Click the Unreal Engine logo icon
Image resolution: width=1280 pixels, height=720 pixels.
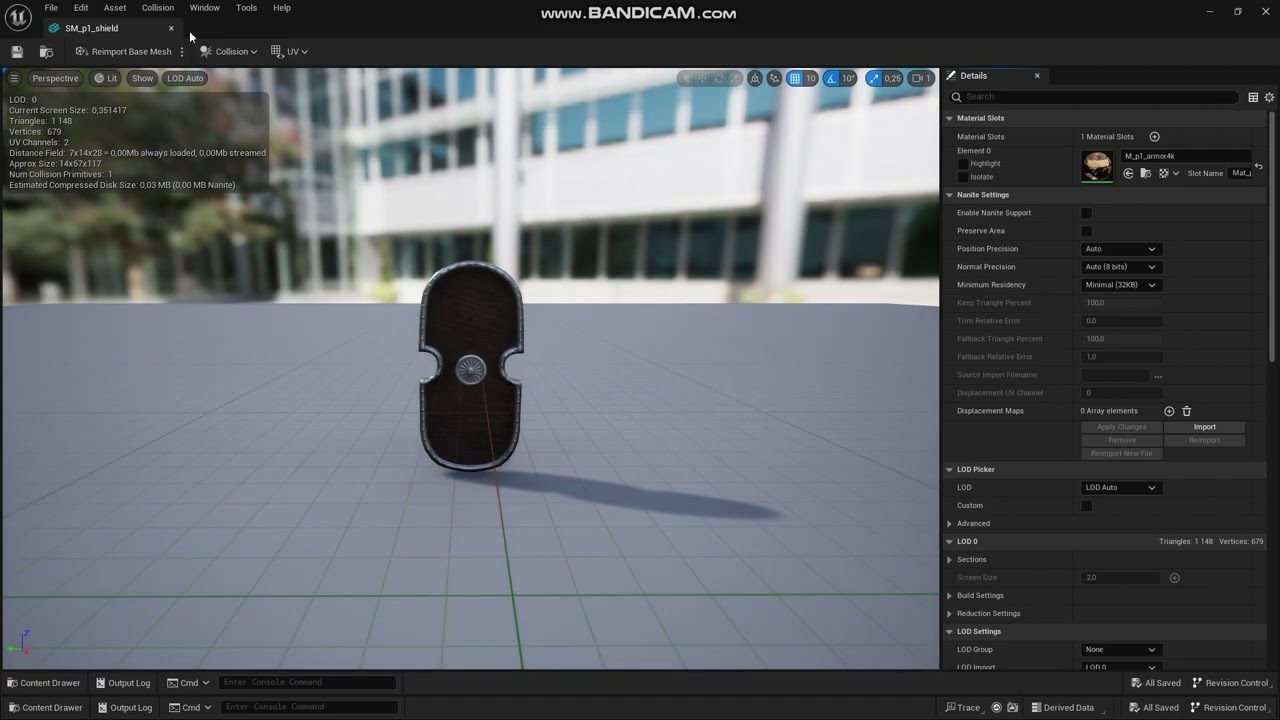(17, 16)
